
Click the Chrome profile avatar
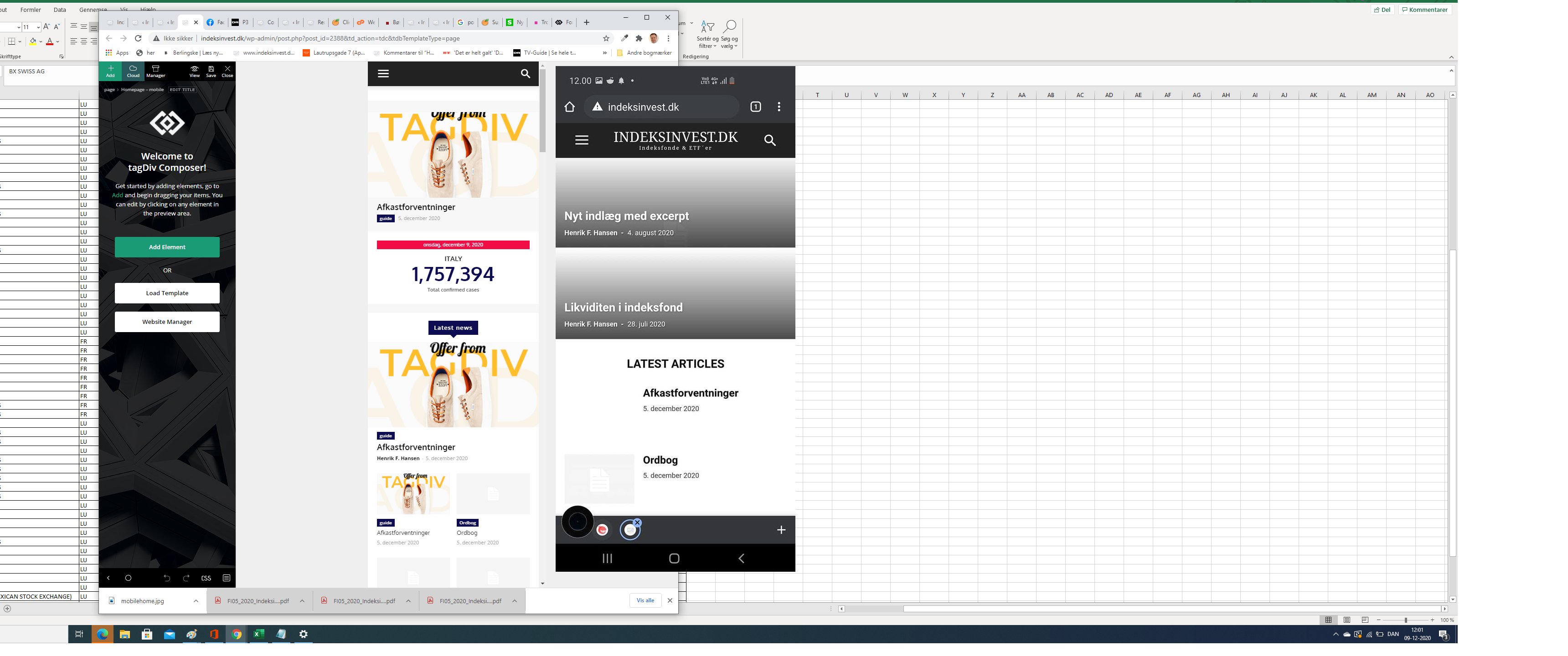654,38
